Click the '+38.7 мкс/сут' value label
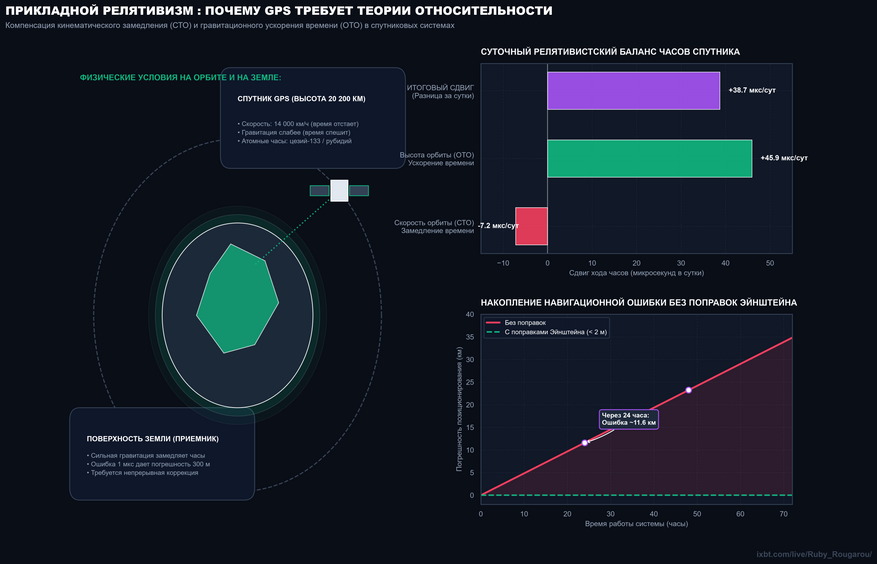 pyautogui.click(x=752, y=91)
